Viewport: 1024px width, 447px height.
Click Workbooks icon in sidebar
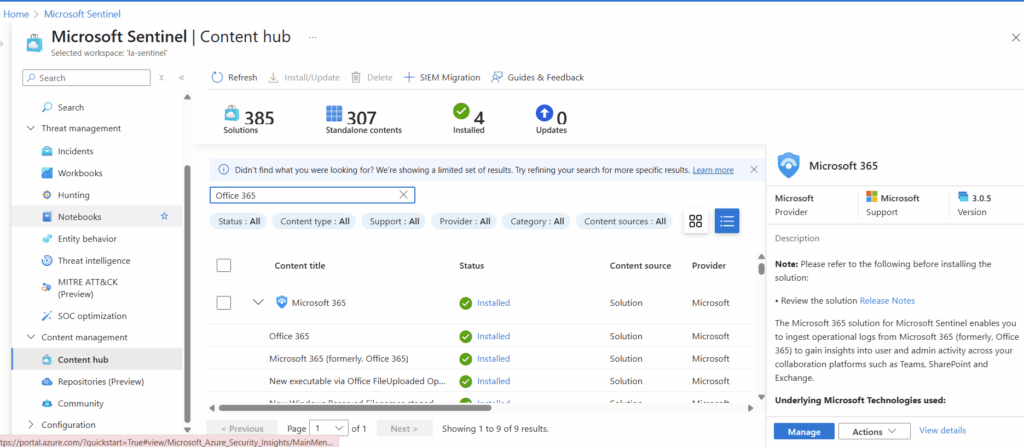47,173
